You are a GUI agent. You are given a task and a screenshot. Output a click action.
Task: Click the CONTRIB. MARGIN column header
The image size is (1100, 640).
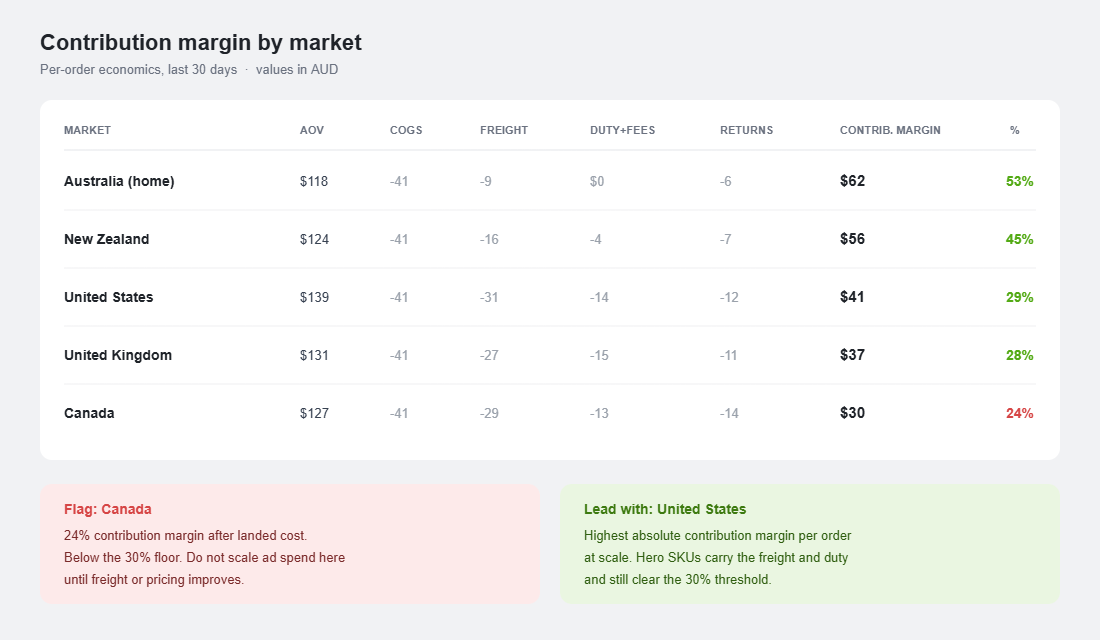[x=890, y=131]
